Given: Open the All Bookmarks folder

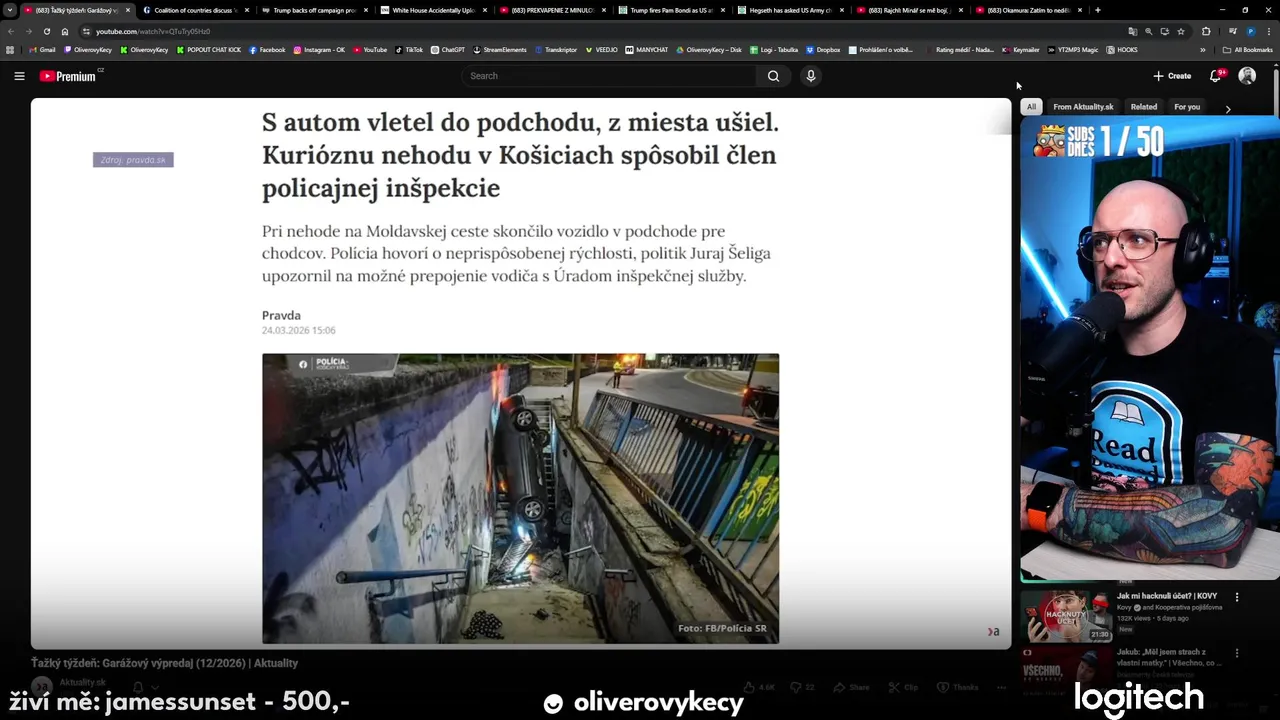Looking at the screenshot, I should coord(1248,49).
